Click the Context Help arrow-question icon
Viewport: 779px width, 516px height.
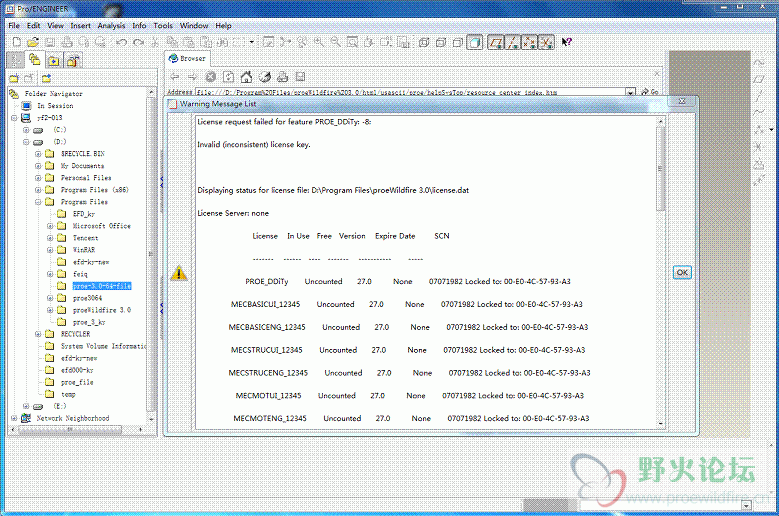pyautogui.click(x=567, y=43)
